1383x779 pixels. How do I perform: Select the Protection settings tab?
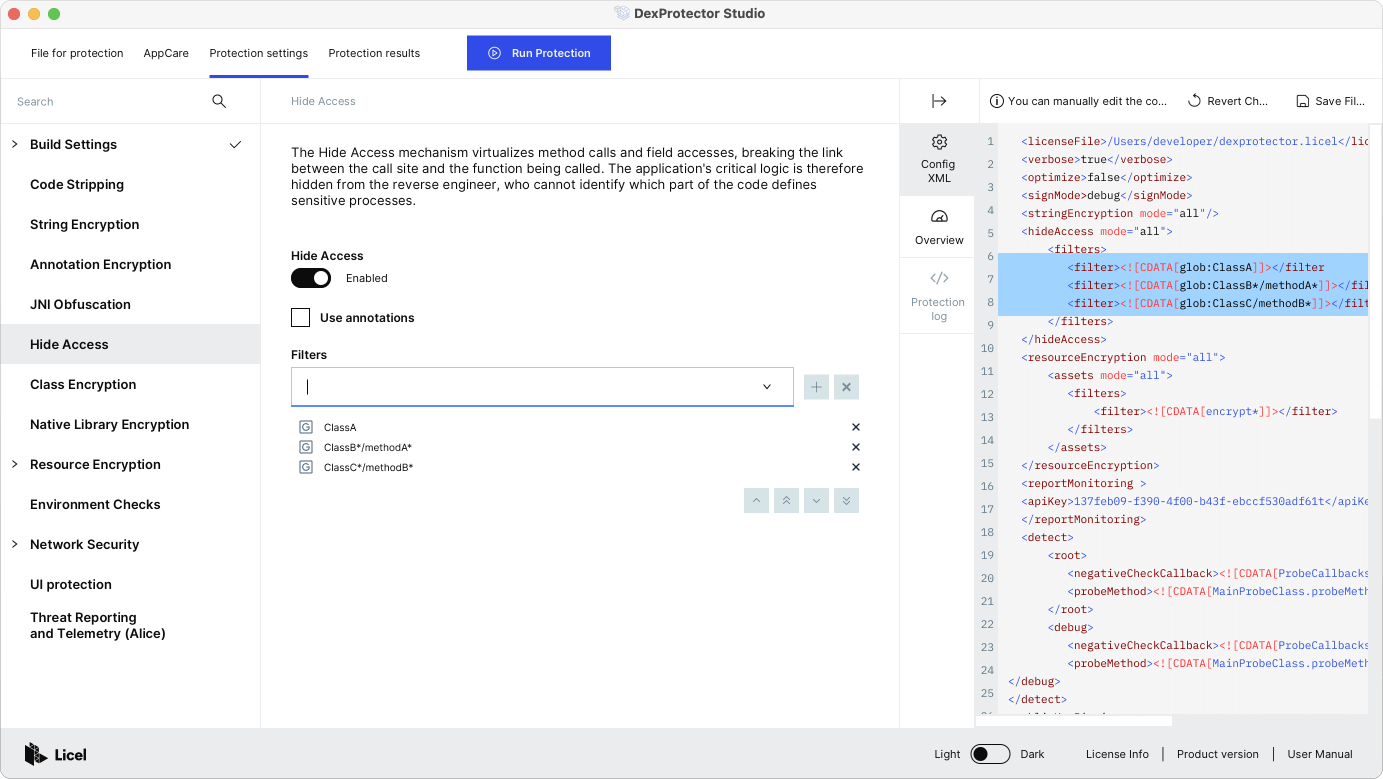pos(259,53)
